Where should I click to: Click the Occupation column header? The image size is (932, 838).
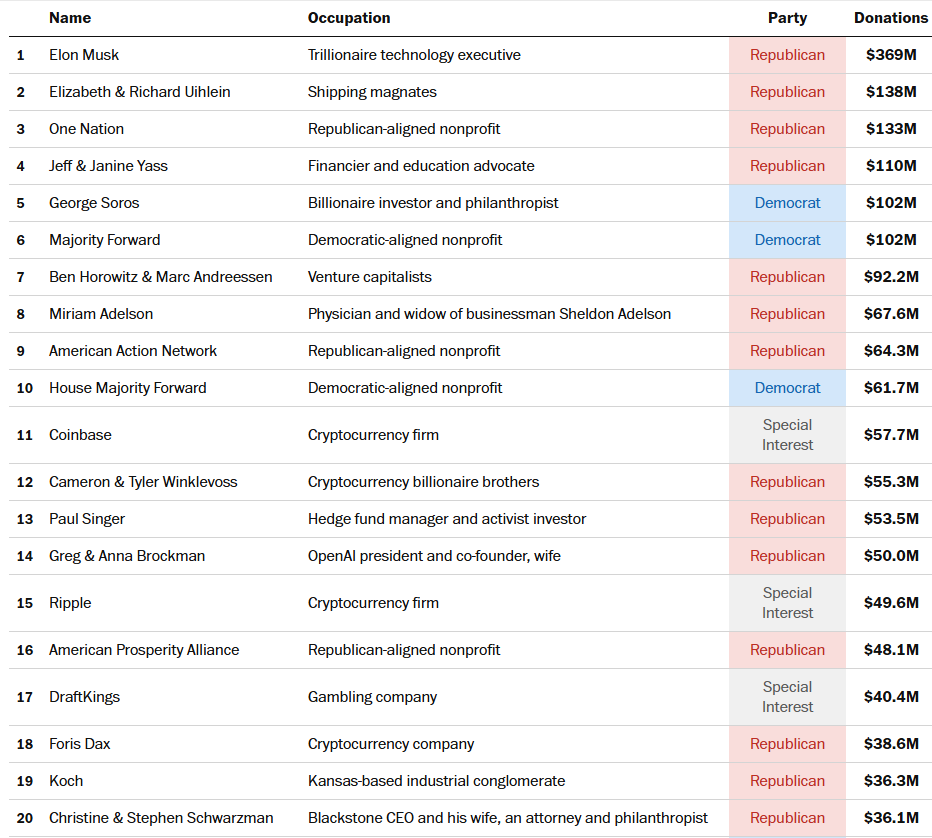coord(349,18)
